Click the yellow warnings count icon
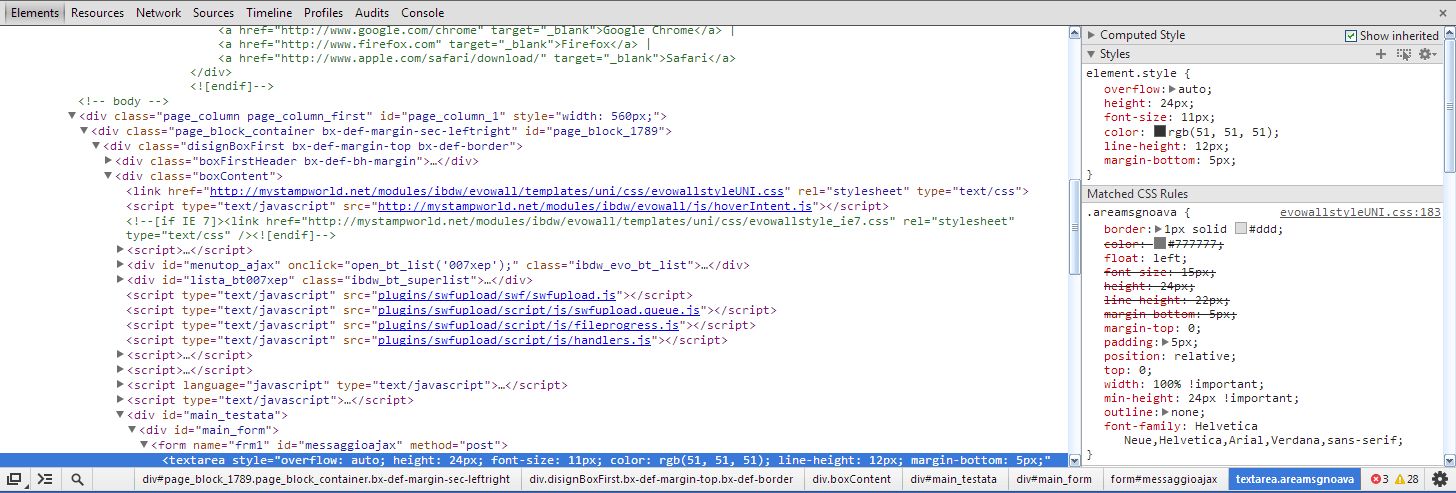1456x493 pixels. 1401,480
